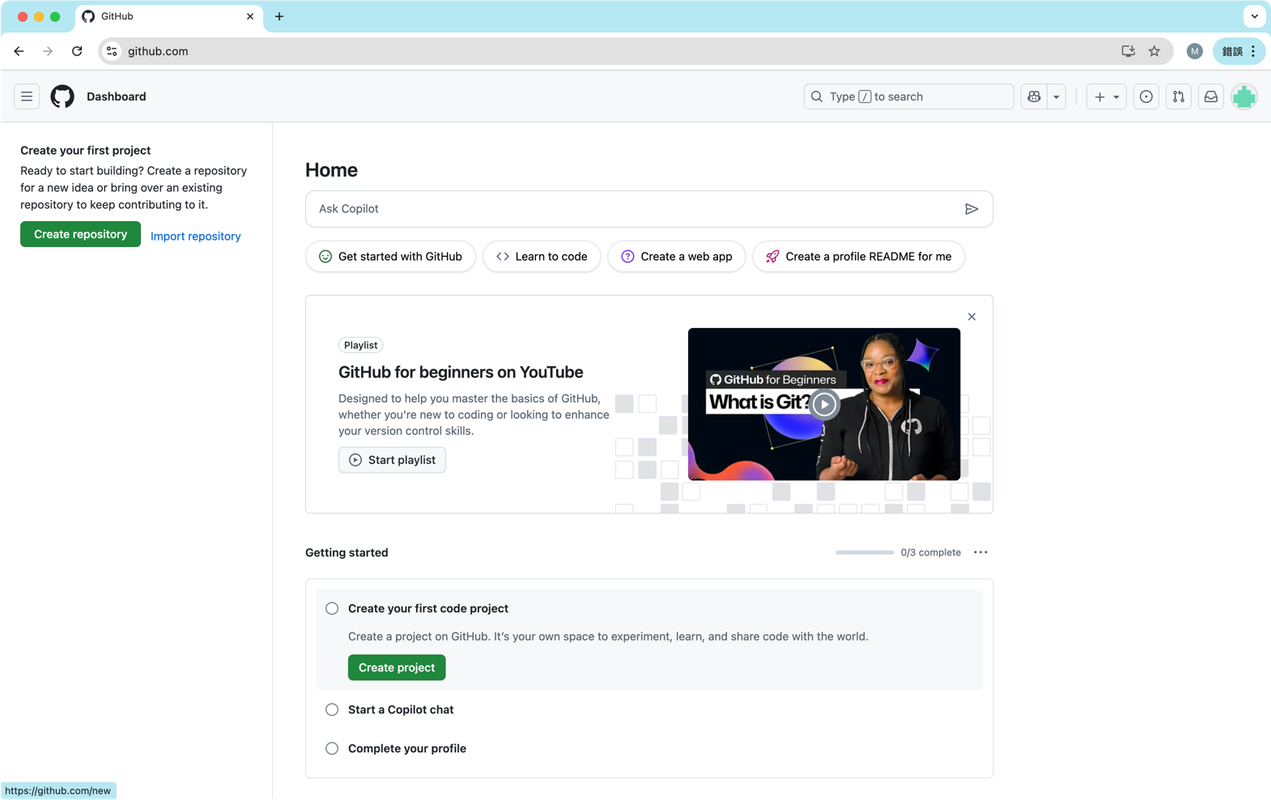Image resolution: width=1271 pixels, height=800 pixels.
Task: Click the Create repository button
Action: [80, 234]
